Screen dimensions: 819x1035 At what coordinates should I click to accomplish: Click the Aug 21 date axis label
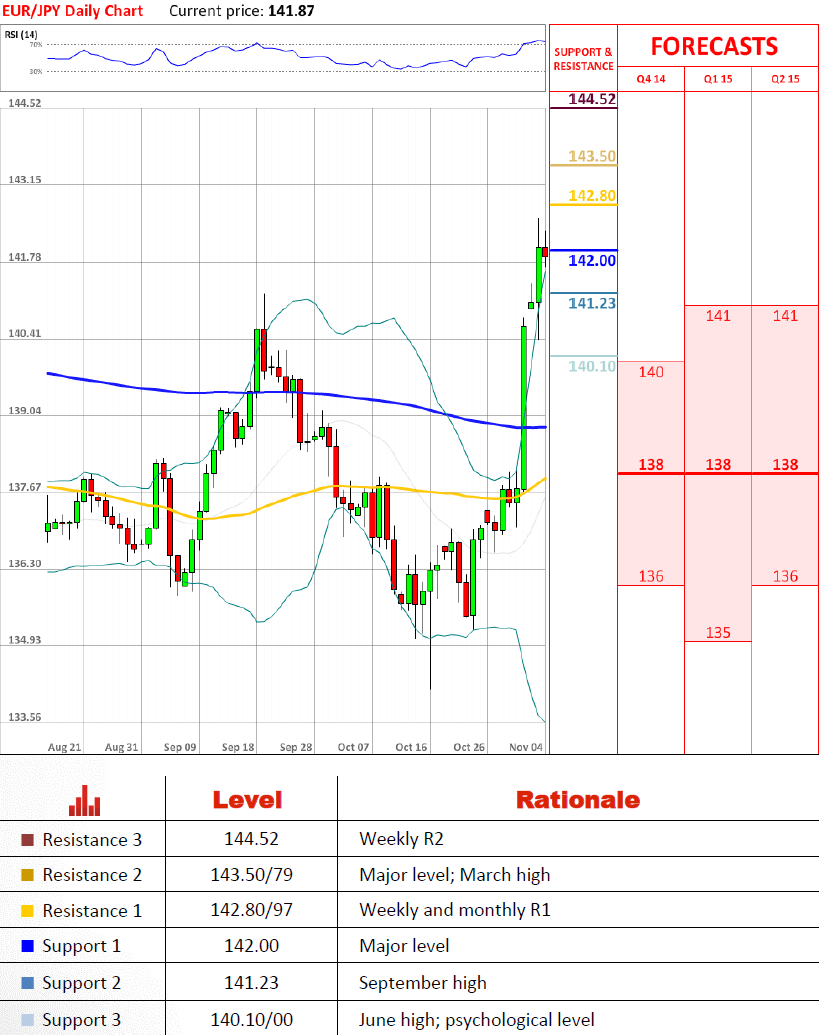point(64,747)
